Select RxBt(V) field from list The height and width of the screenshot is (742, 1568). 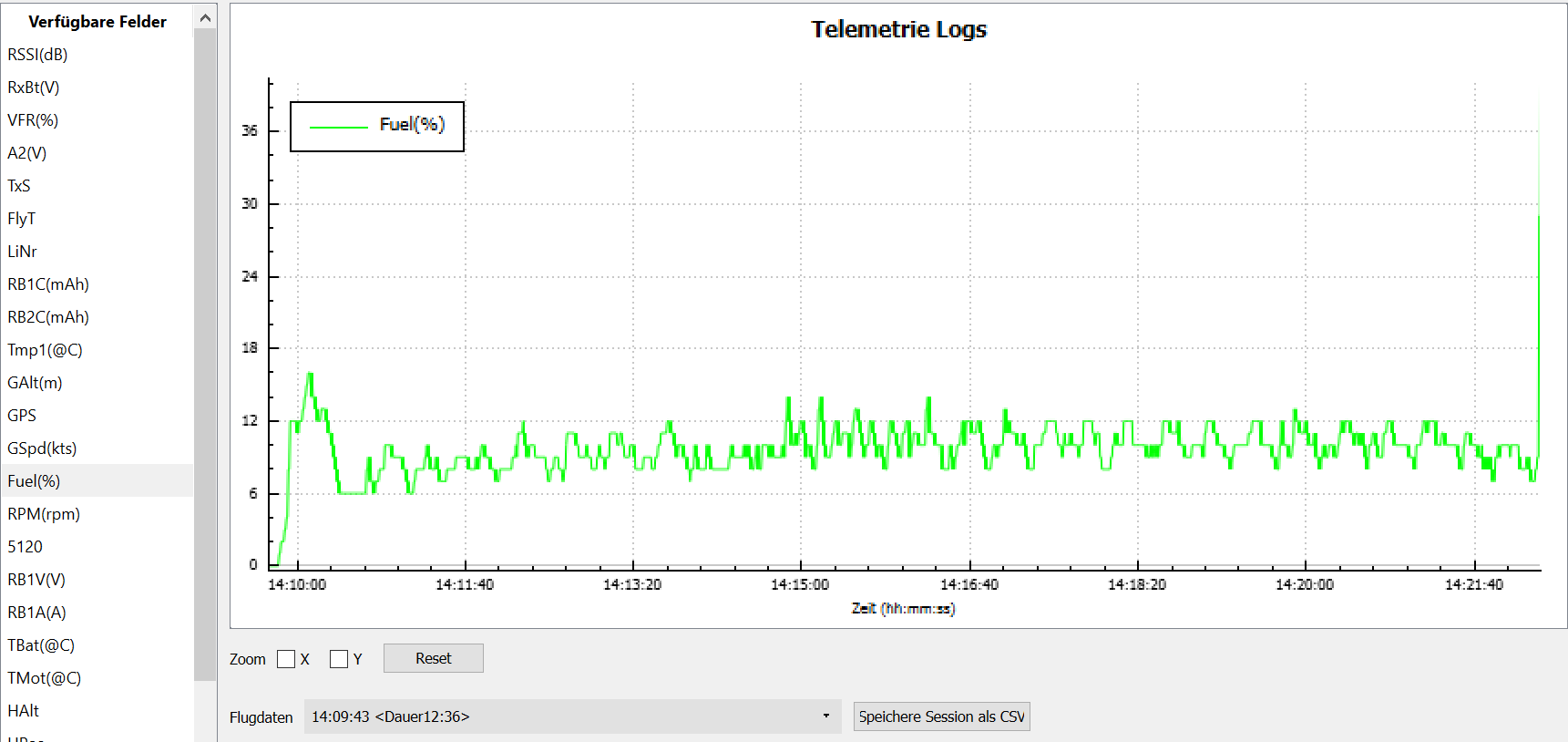[34, 88]
